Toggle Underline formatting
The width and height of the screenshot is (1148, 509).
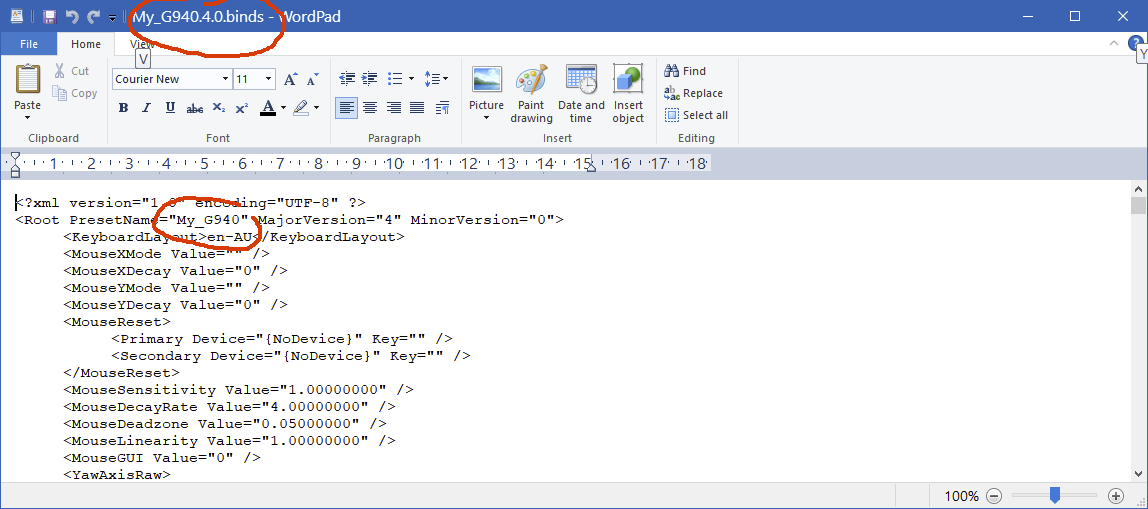(x=170, y=108)
